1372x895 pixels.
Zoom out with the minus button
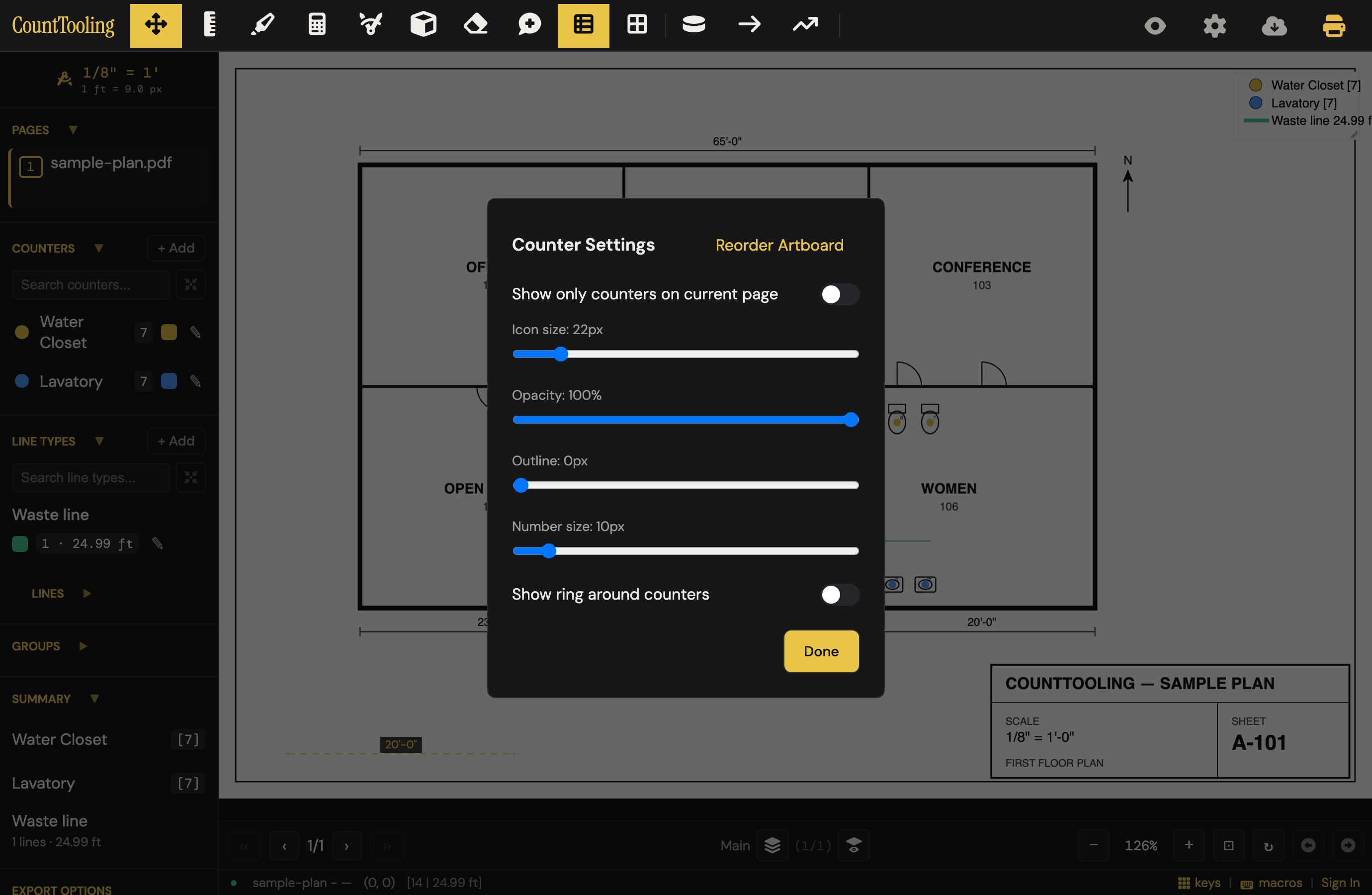[x=1094, y=845]
